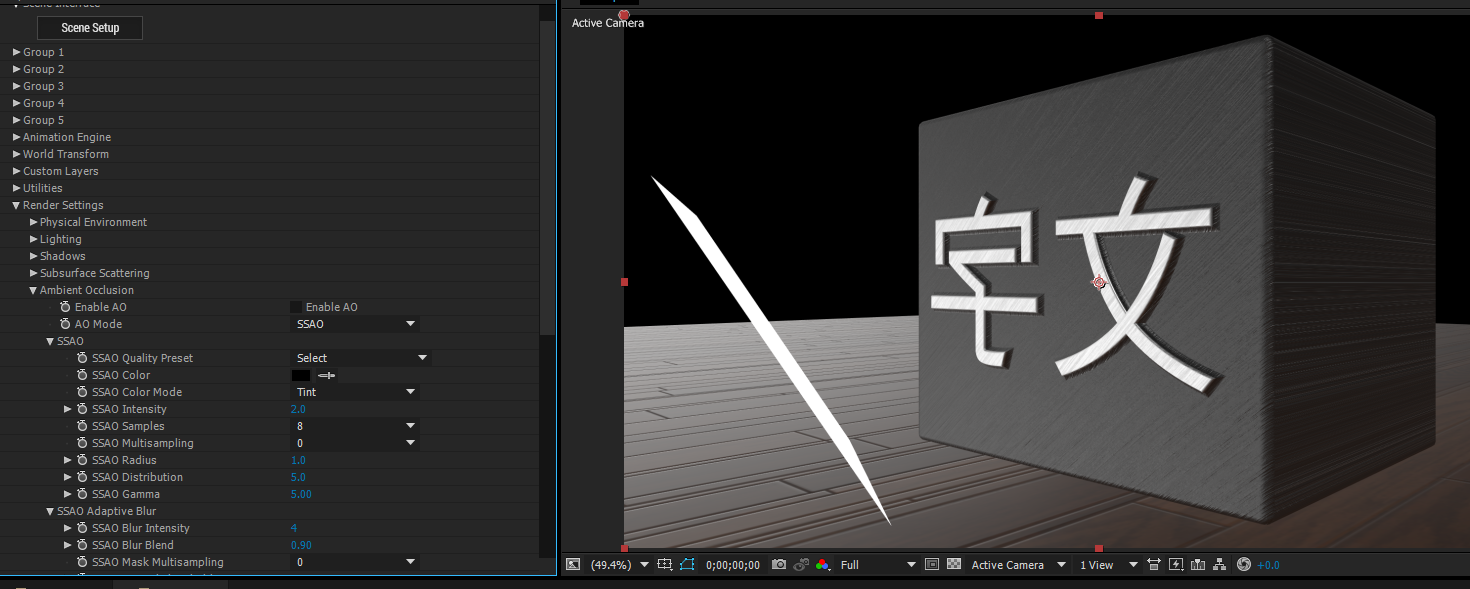Expand the Custom Layers section
Screen dimensions: 1470x589
[x=16, y=171]
